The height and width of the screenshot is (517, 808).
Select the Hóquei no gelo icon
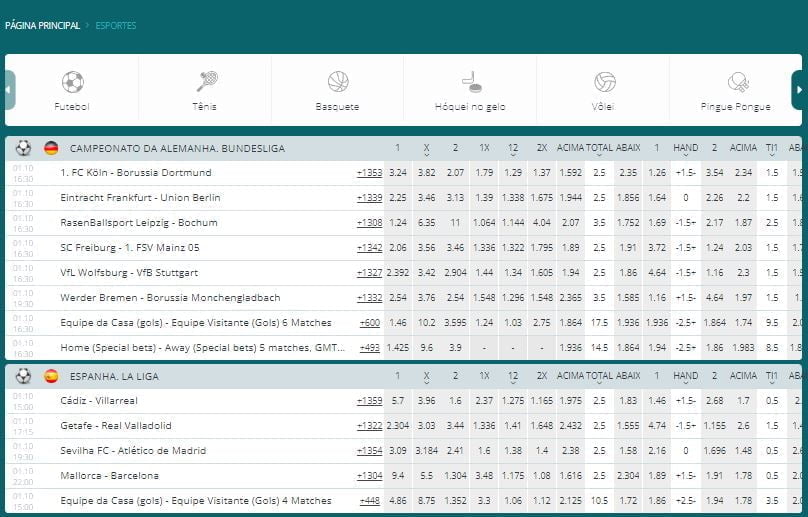pyautogui.click(x=470, y=82)
